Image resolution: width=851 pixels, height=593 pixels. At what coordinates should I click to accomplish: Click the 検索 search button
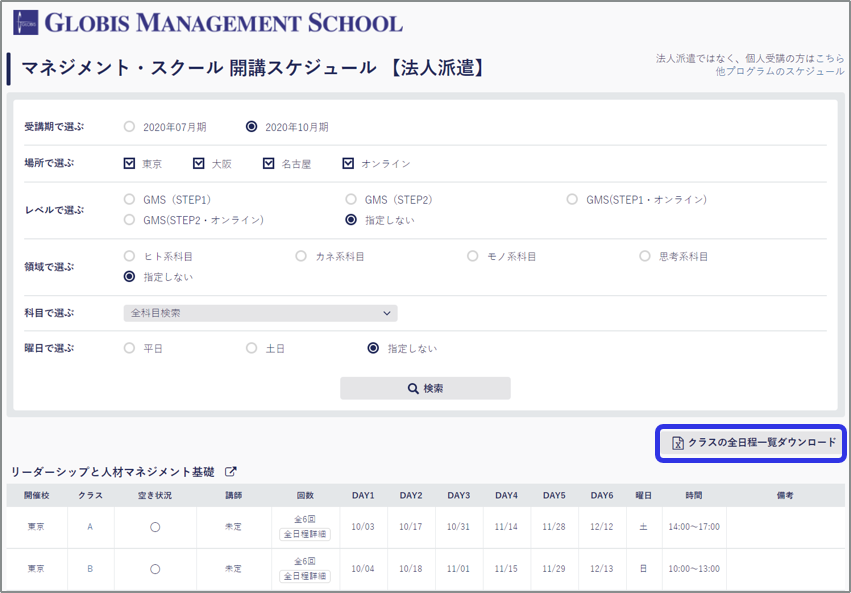(x=426, y=388)
